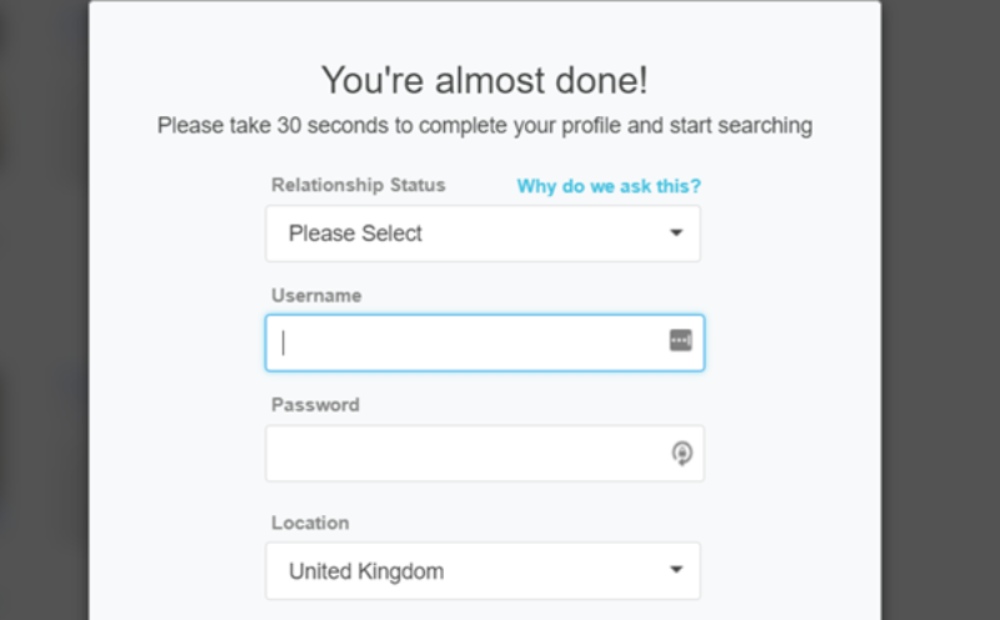Open the 'Please Select' combo box
Viewport: 1000px width, 620px height.
[x=482, y=234]
